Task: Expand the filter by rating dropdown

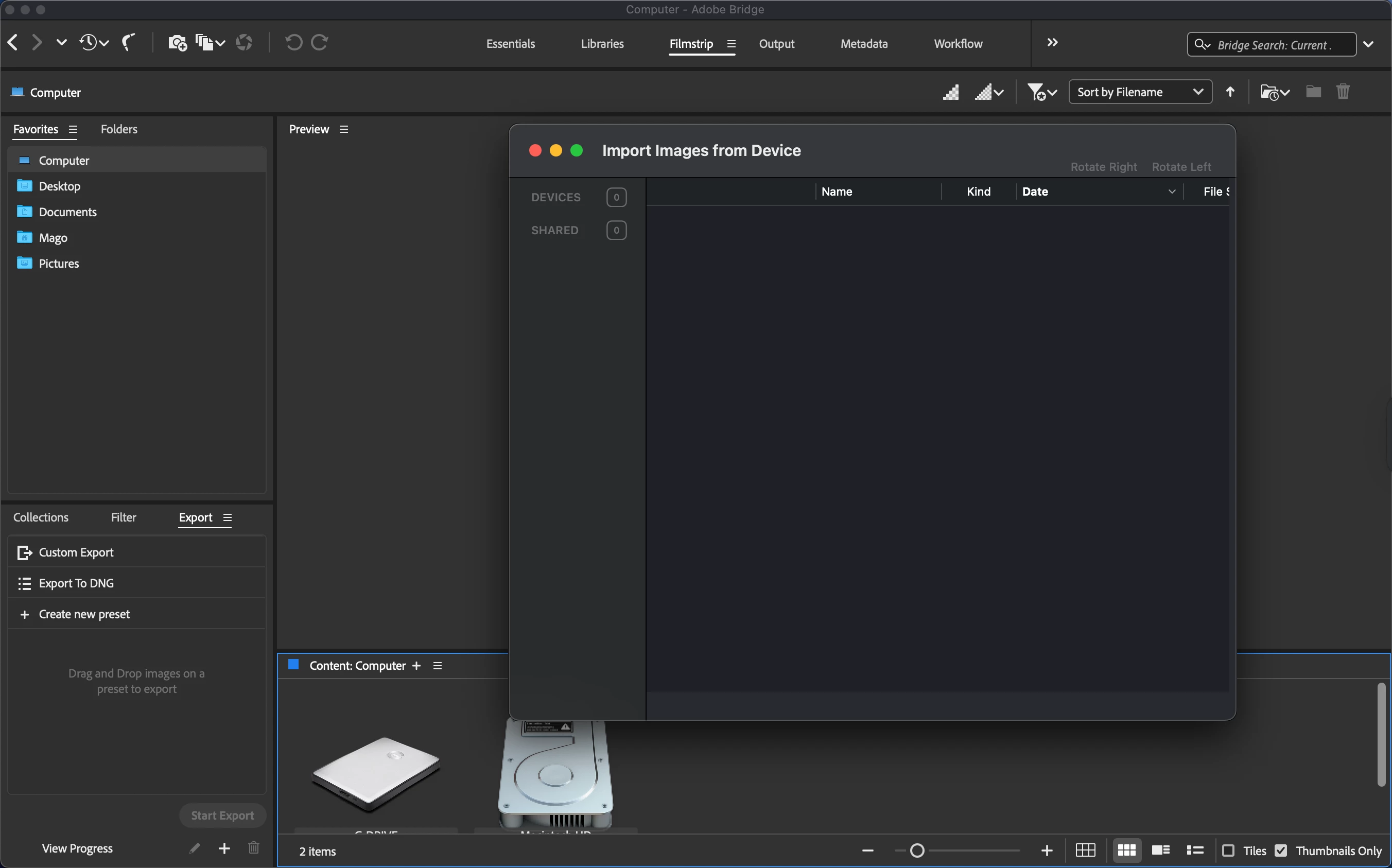Action: tap(1041, 92)
